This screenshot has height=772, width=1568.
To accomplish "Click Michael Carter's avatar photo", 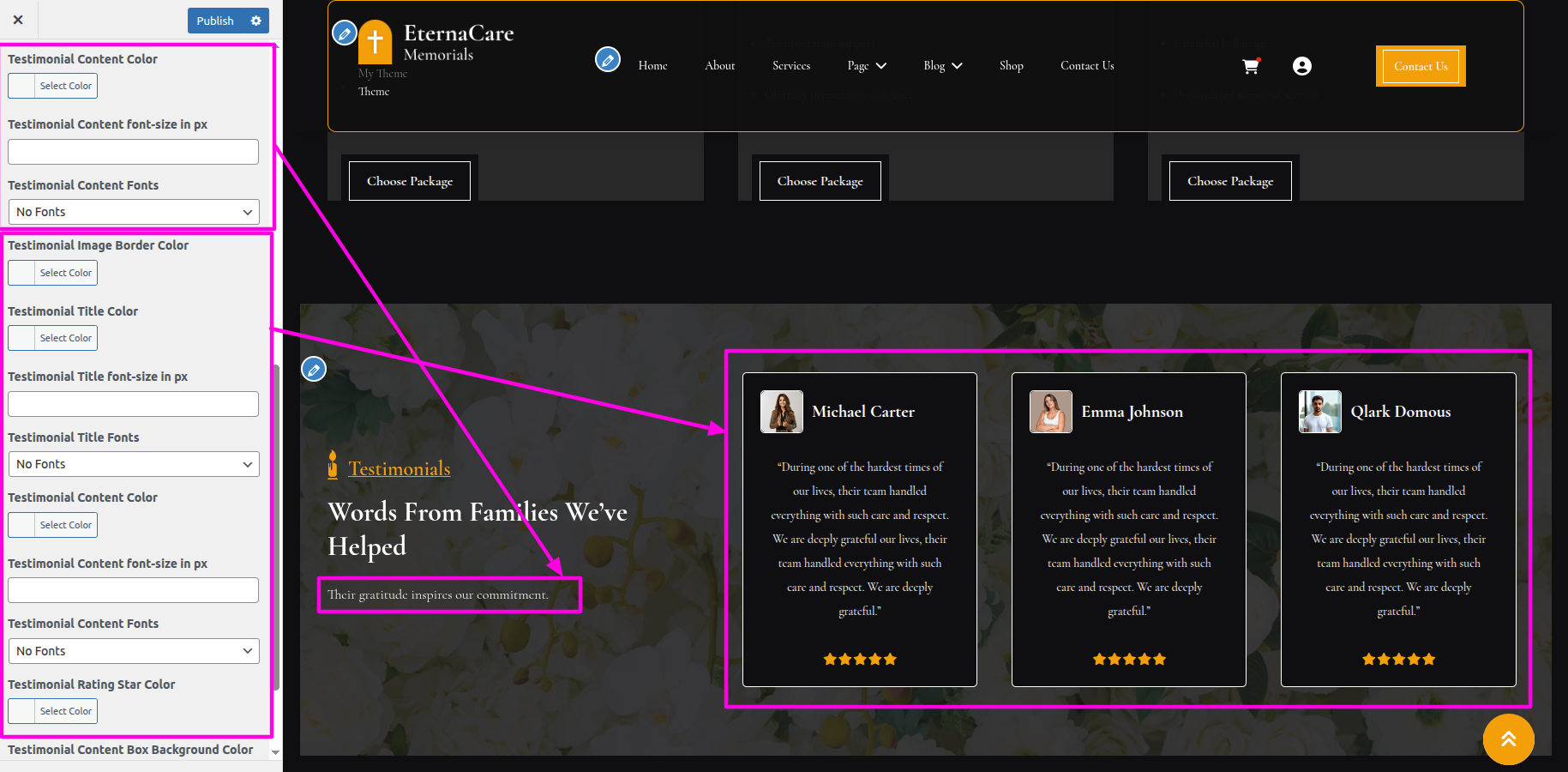I will tap(781, 412).
